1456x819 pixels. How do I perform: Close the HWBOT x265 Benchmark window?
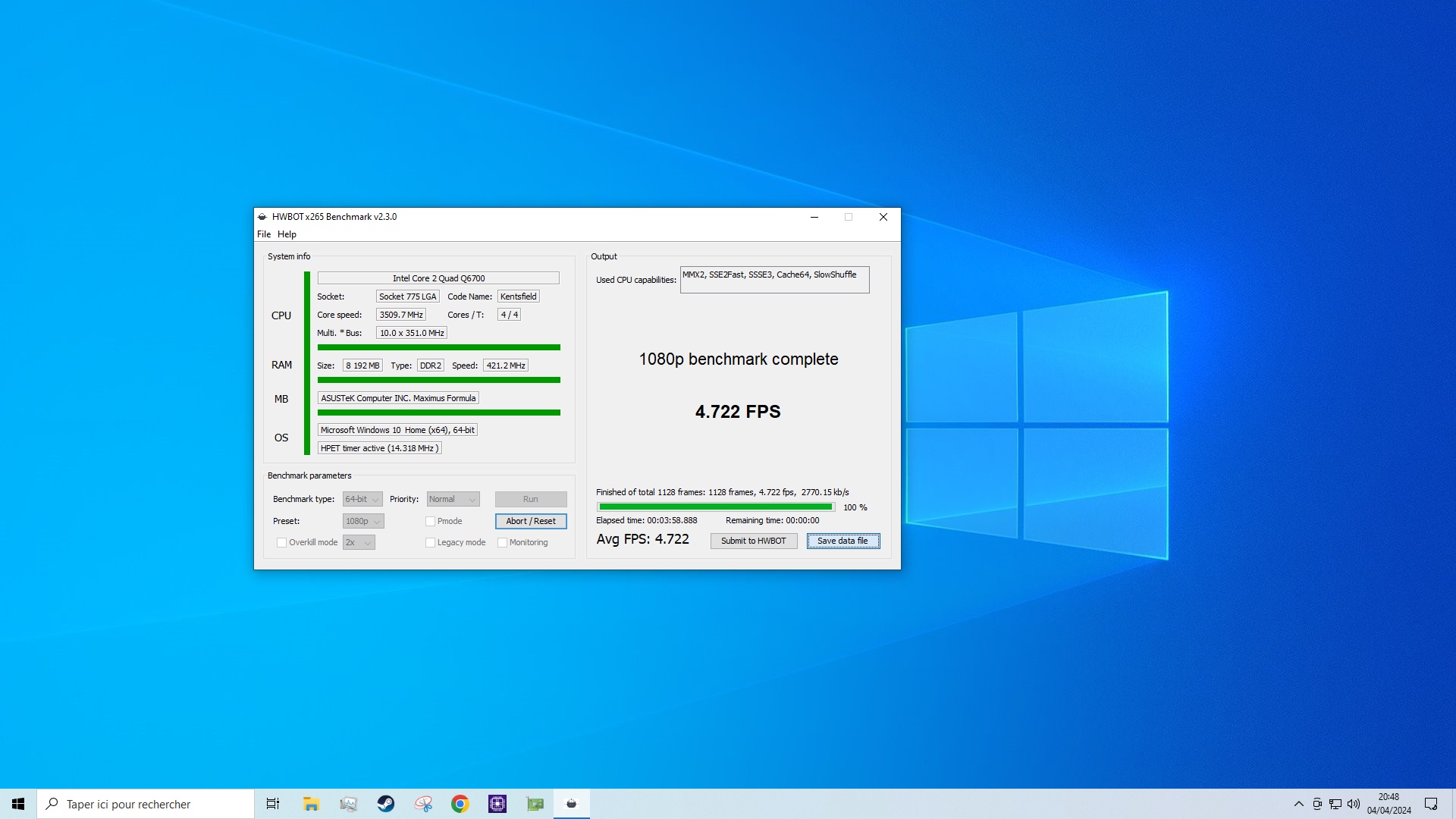pyautogui.click(x=883, y=217)
